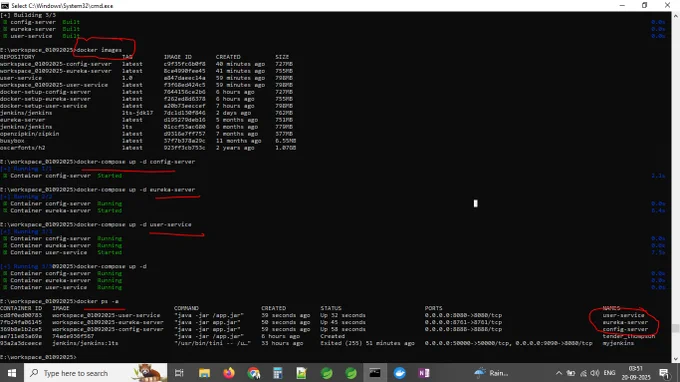Click 'docker-compose up -d config-server' command
680x382 pixels.
[136, 162]
